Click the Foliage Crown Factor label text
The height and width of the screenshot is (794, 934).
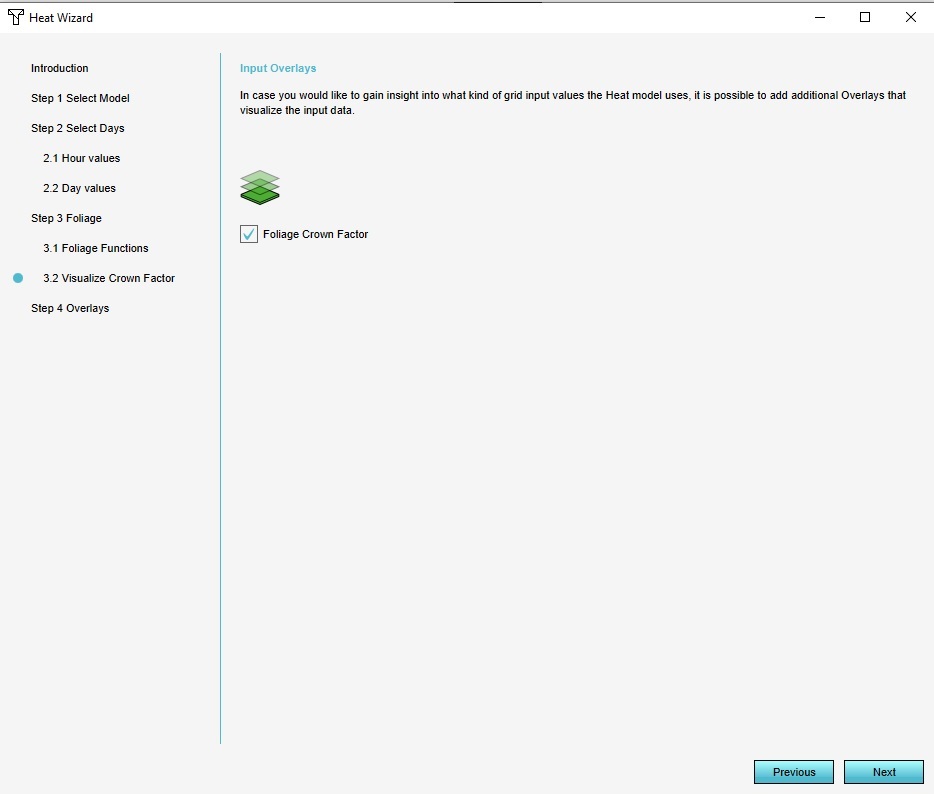pyautogui.click(x=315, y=234)
